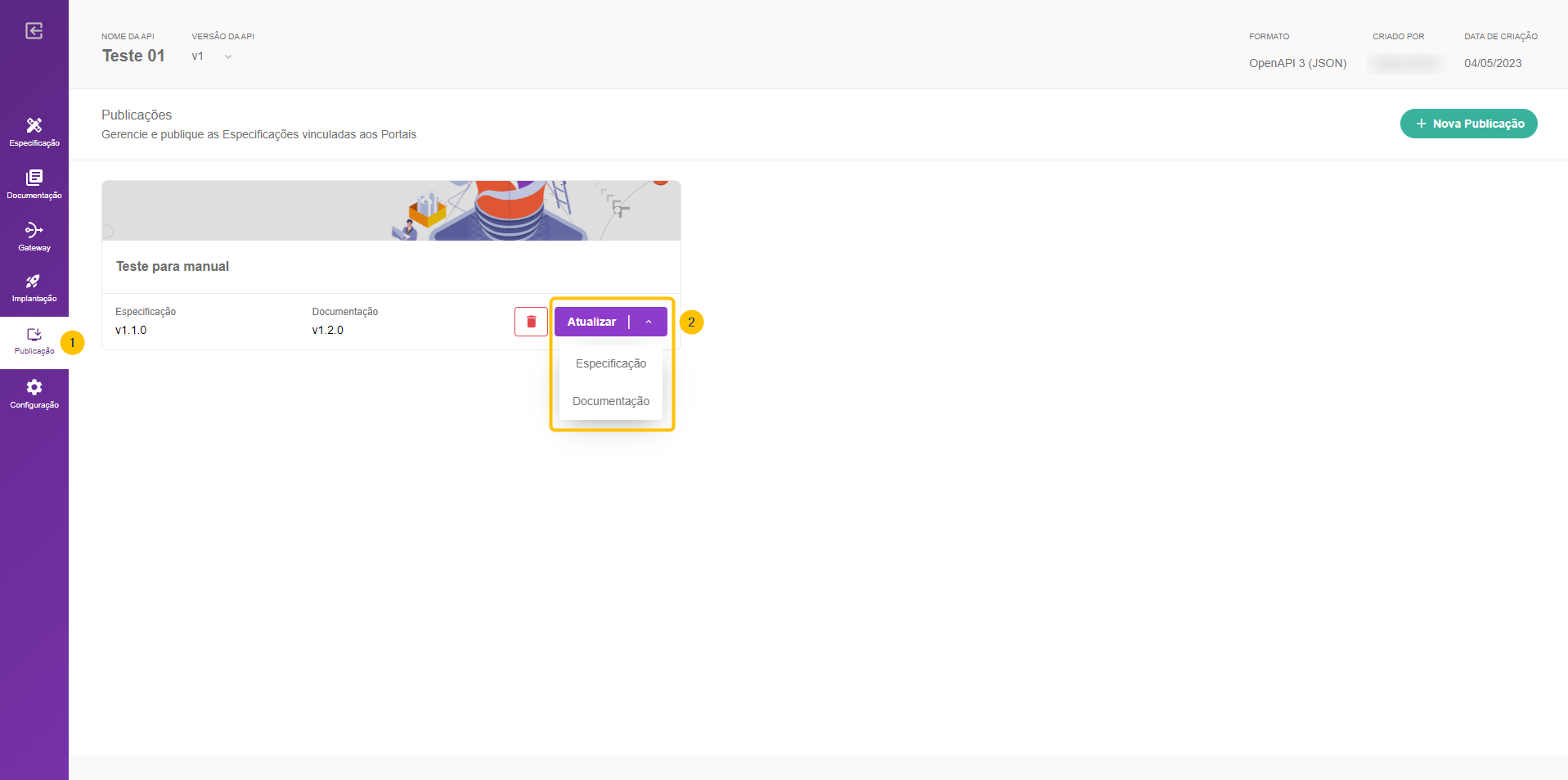Delete publication with red trash icon
The height and width of the screenshot is (780, 1568).
(531, 322)
